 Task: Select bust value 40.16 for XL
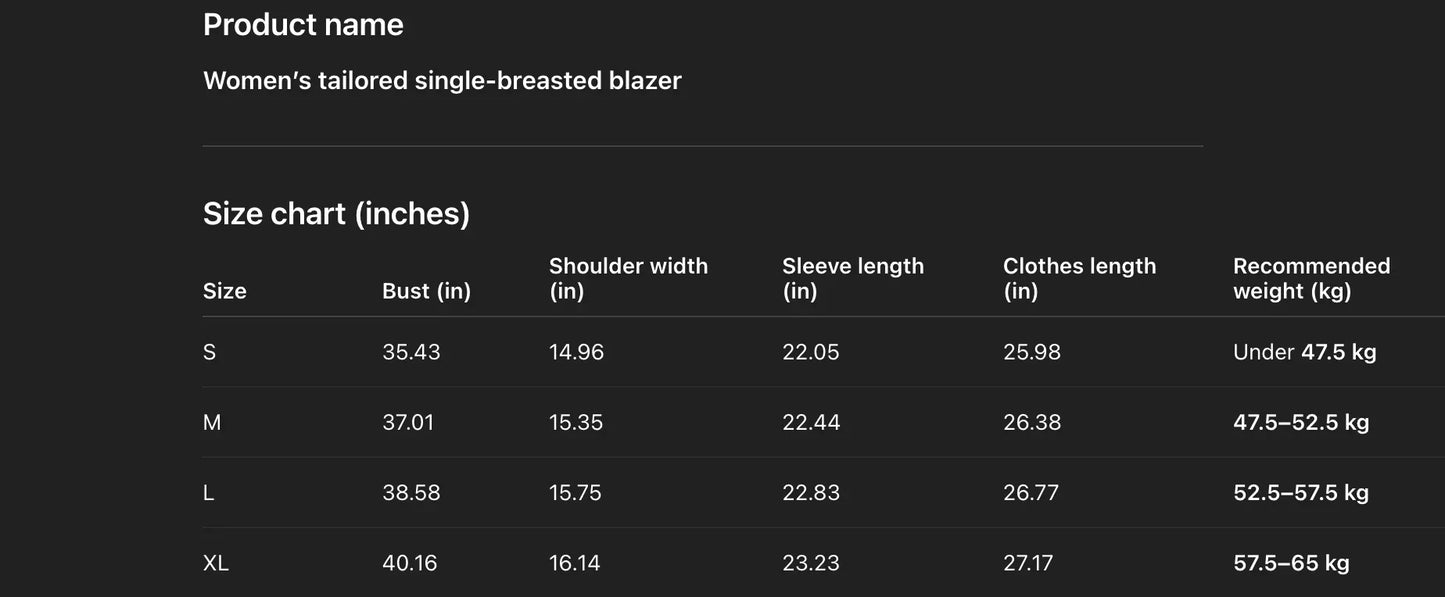tap(410, 563)
